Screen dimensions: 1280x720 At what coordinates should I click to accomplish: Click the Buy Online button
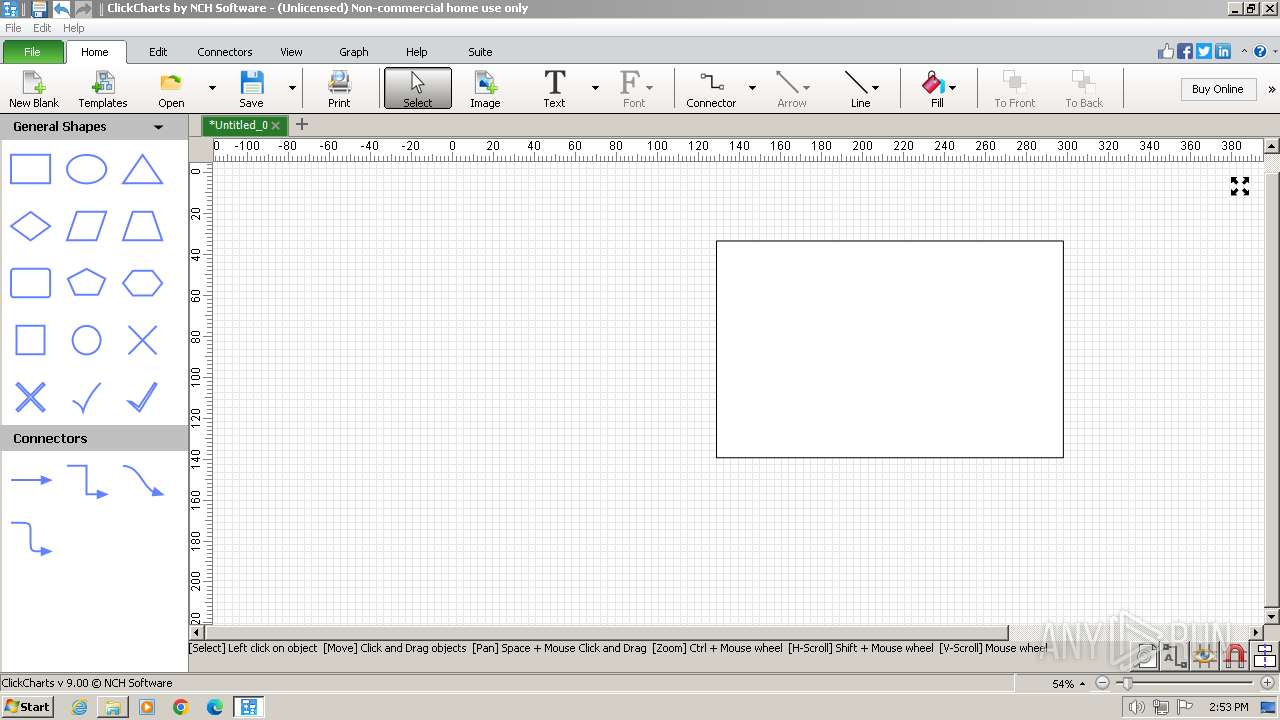click(1217, 89)
